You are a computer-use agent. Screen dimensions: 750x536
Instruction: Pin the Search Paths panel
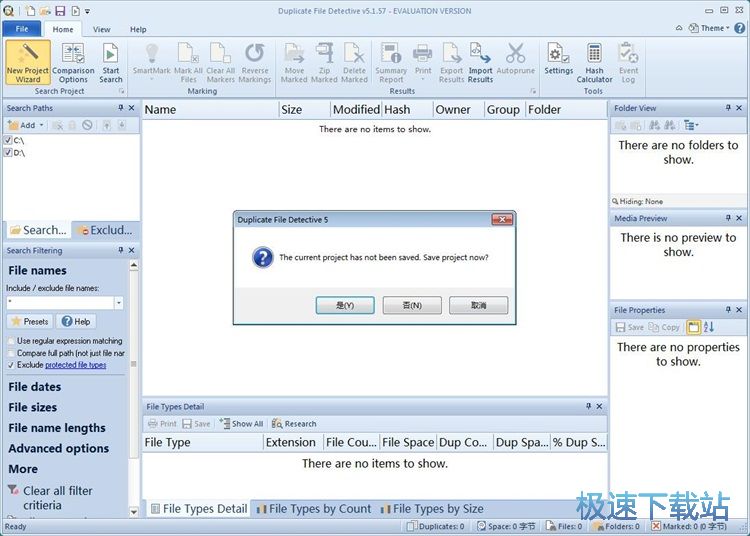(x=121, y=108)
